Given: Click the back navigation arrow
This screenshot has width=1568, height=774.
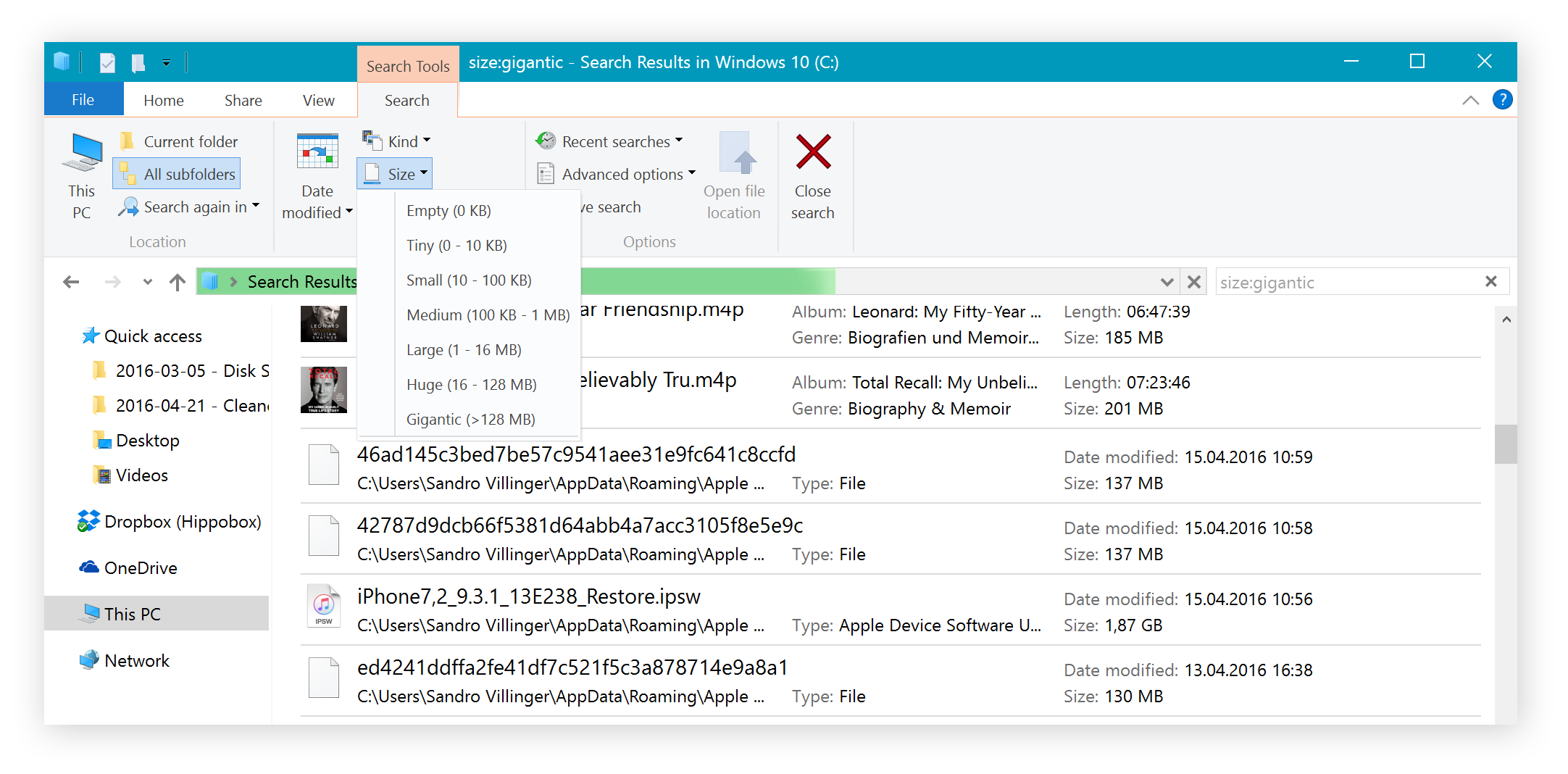Looking at the screenshot, I should (x=71, y=282).
